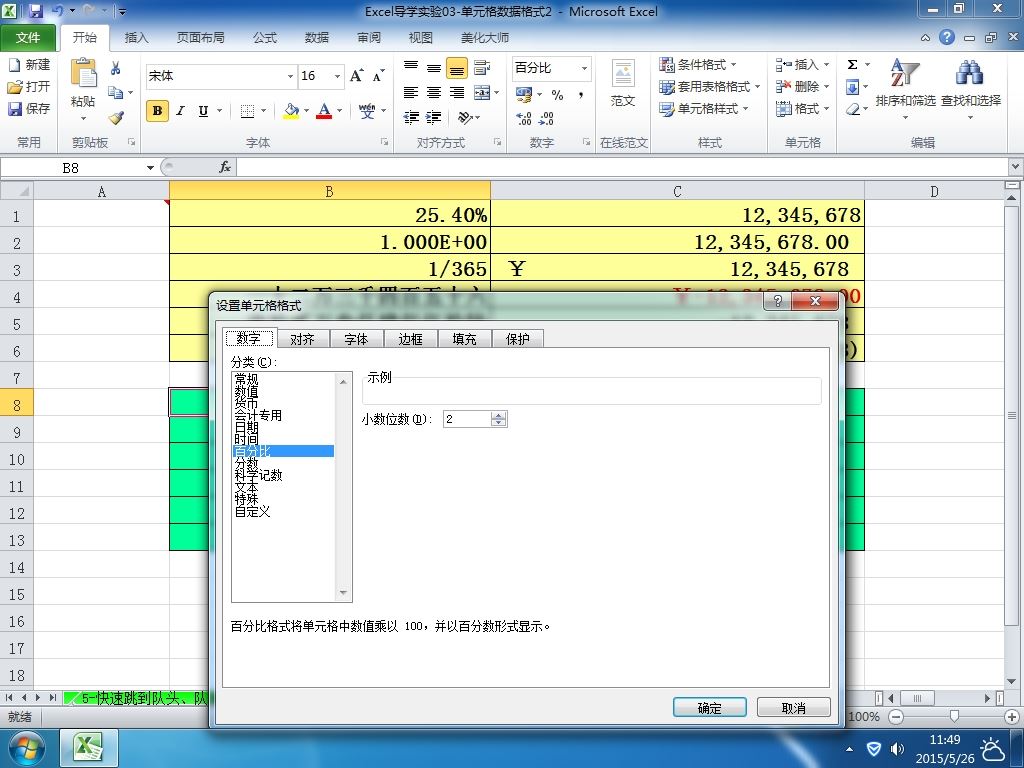The height and width of the screenshot is (768, 1024).
Task: Click the percent style icon
Action: click(557, 95)
